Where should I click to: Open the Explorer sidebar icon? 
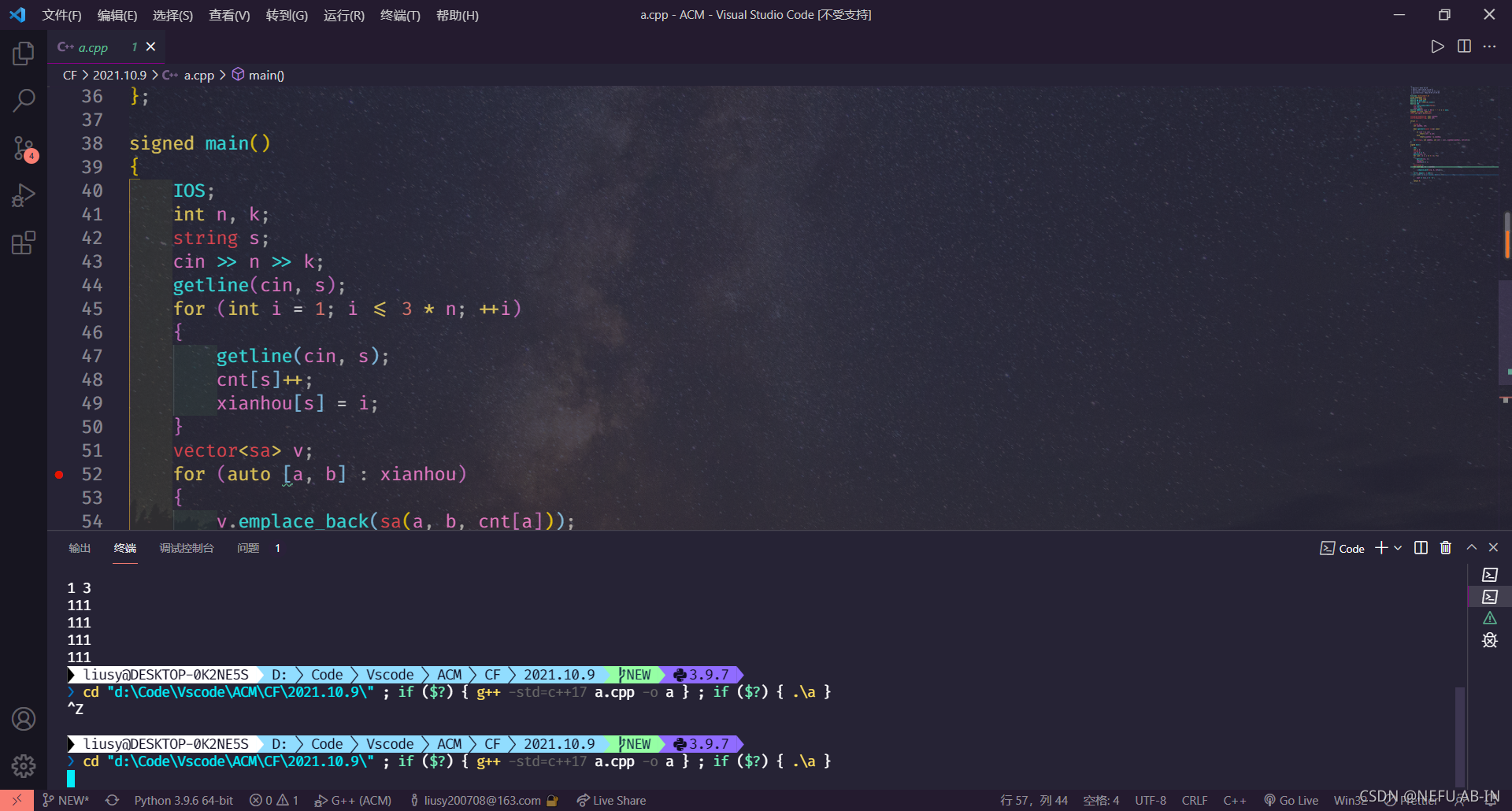[23, 53]
